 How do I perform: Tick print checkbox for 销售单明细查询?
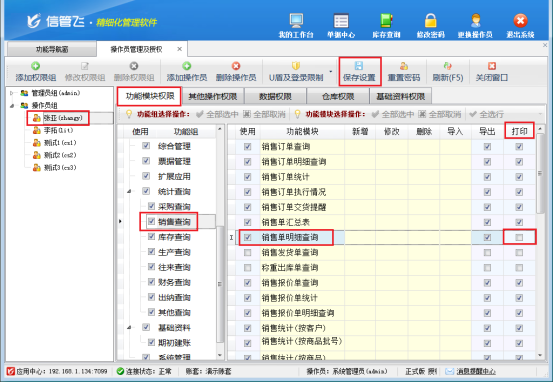[519, 237]
